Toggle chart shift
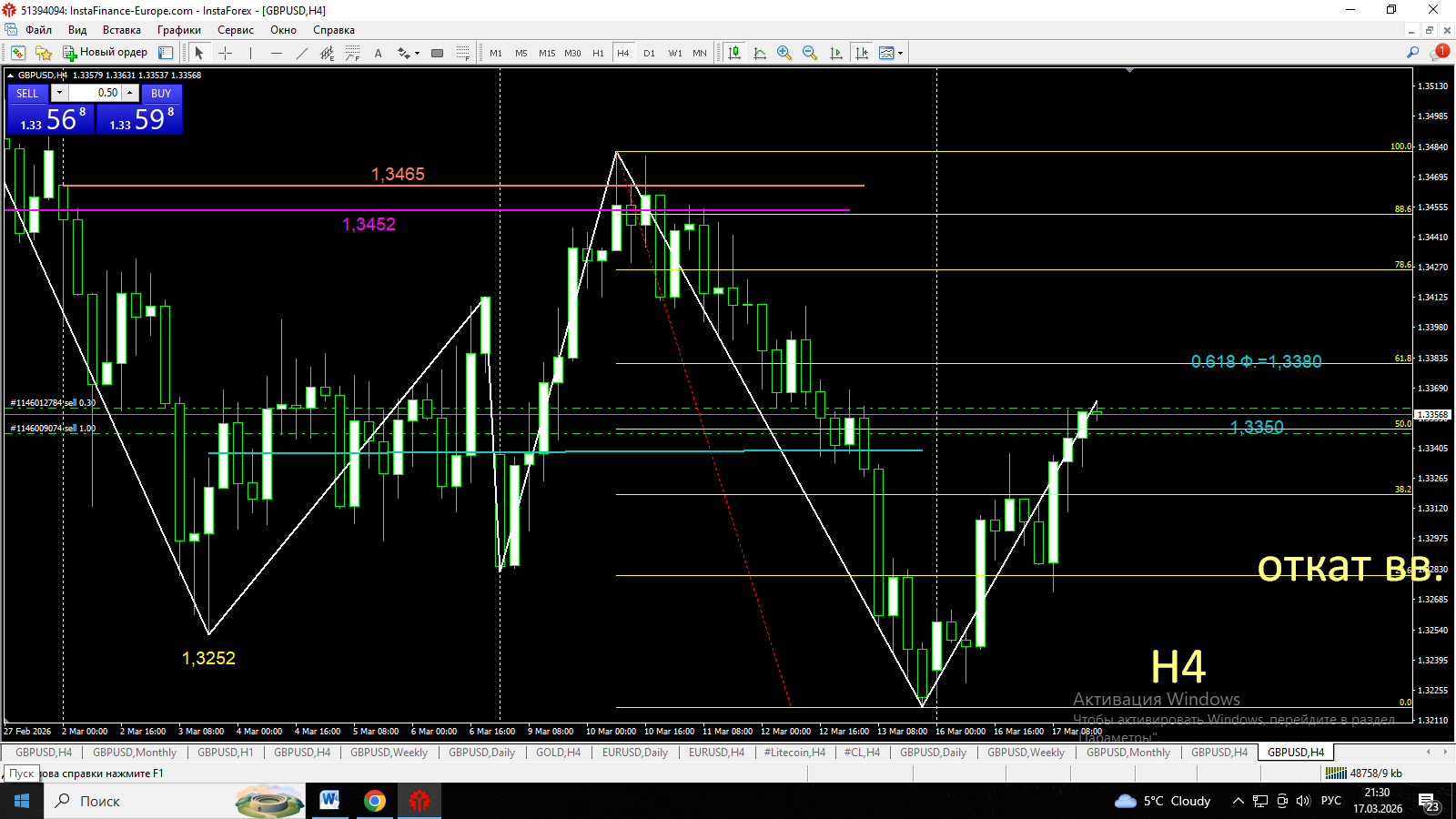The width and height of the screenshot is (1456, 819). click(x=861, y=53)
